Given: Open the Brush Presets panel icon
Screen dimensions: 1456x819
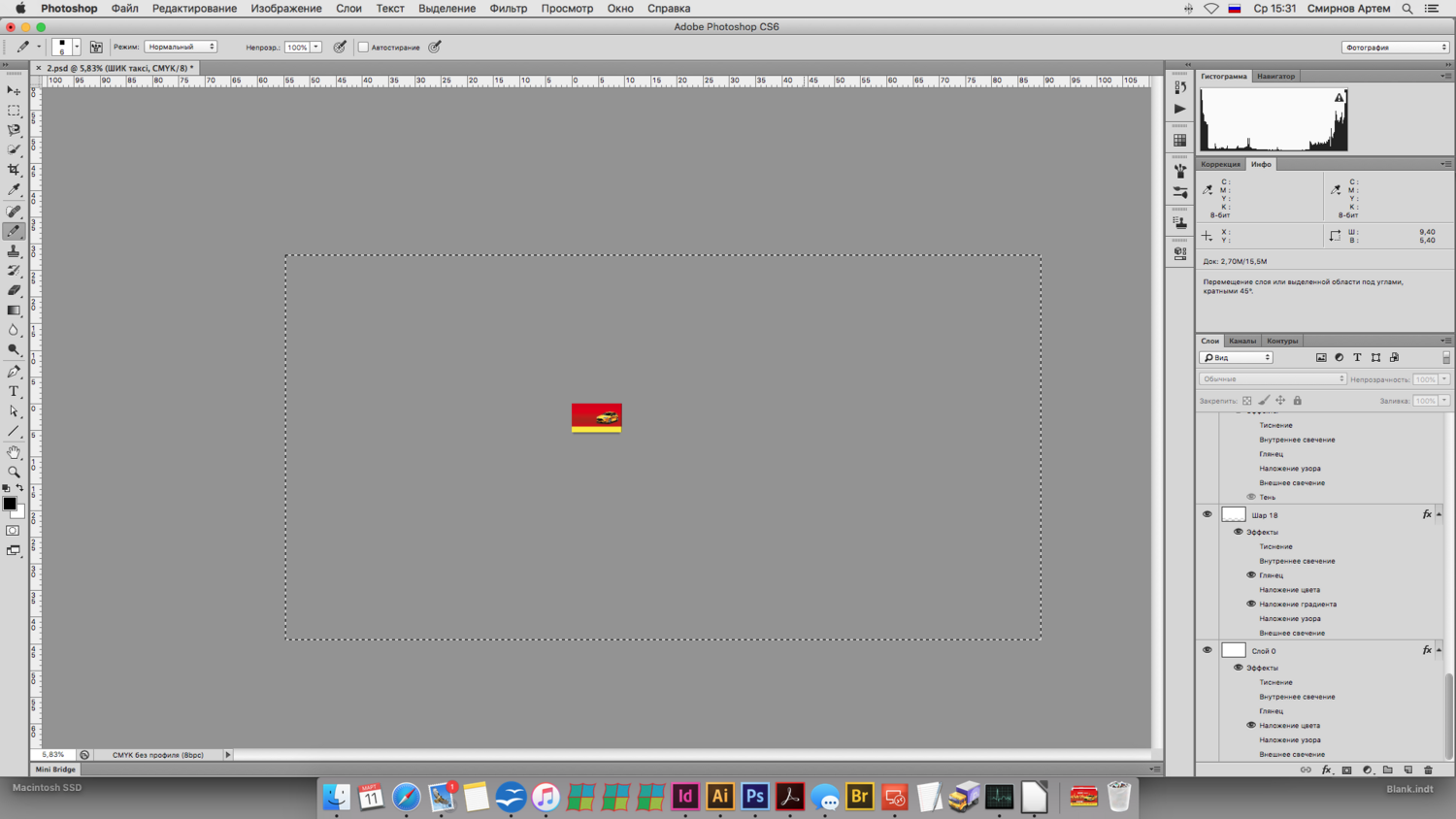Looking at the screenshot, I should 1179,192.
